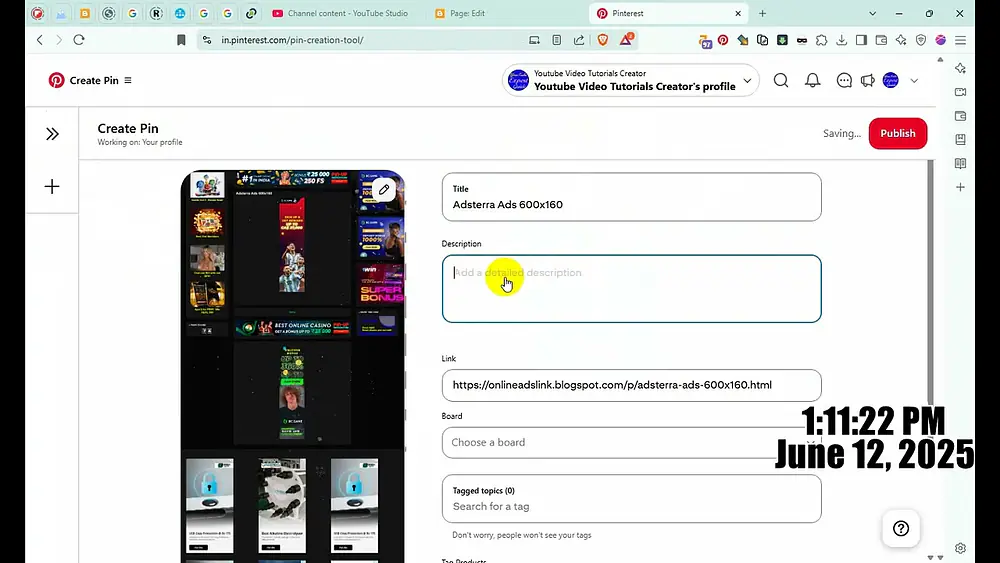Click the Pinterest extension icon in toolbar
Image resolution: width=1000 pixels, height=563 pixels.
tap(723, 40)
